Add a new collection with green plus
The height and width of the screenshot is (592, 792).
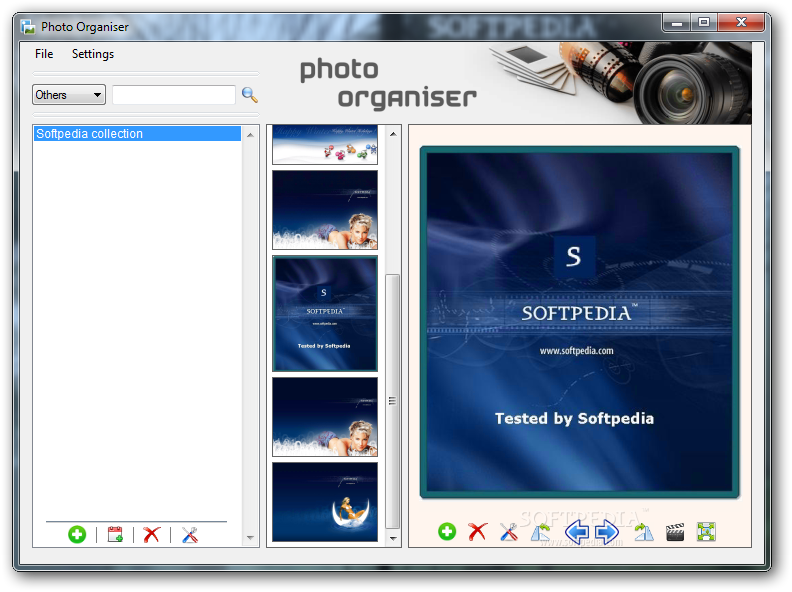[77, 534]
